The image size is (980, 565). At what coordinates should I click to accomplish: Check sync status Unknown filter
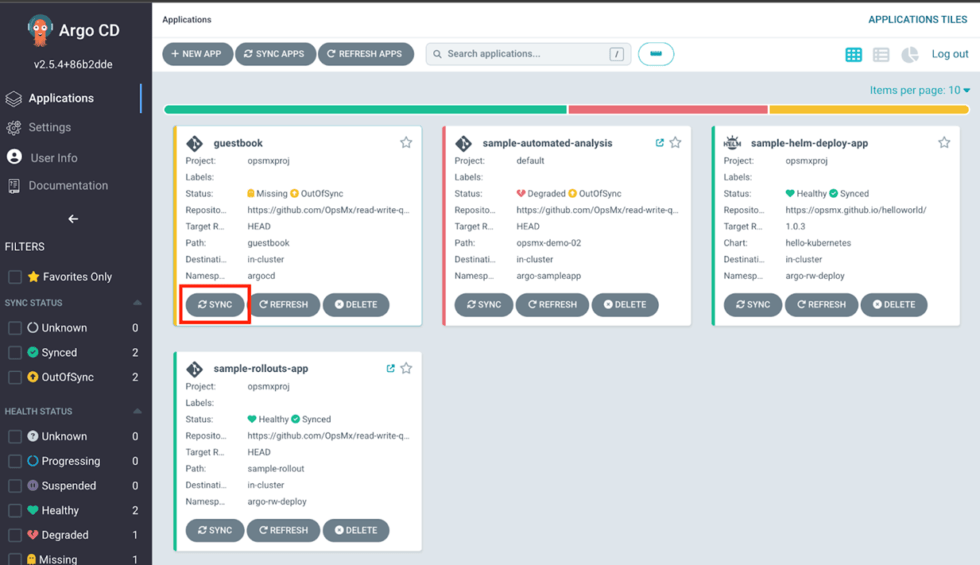click(x=15, y=328)
